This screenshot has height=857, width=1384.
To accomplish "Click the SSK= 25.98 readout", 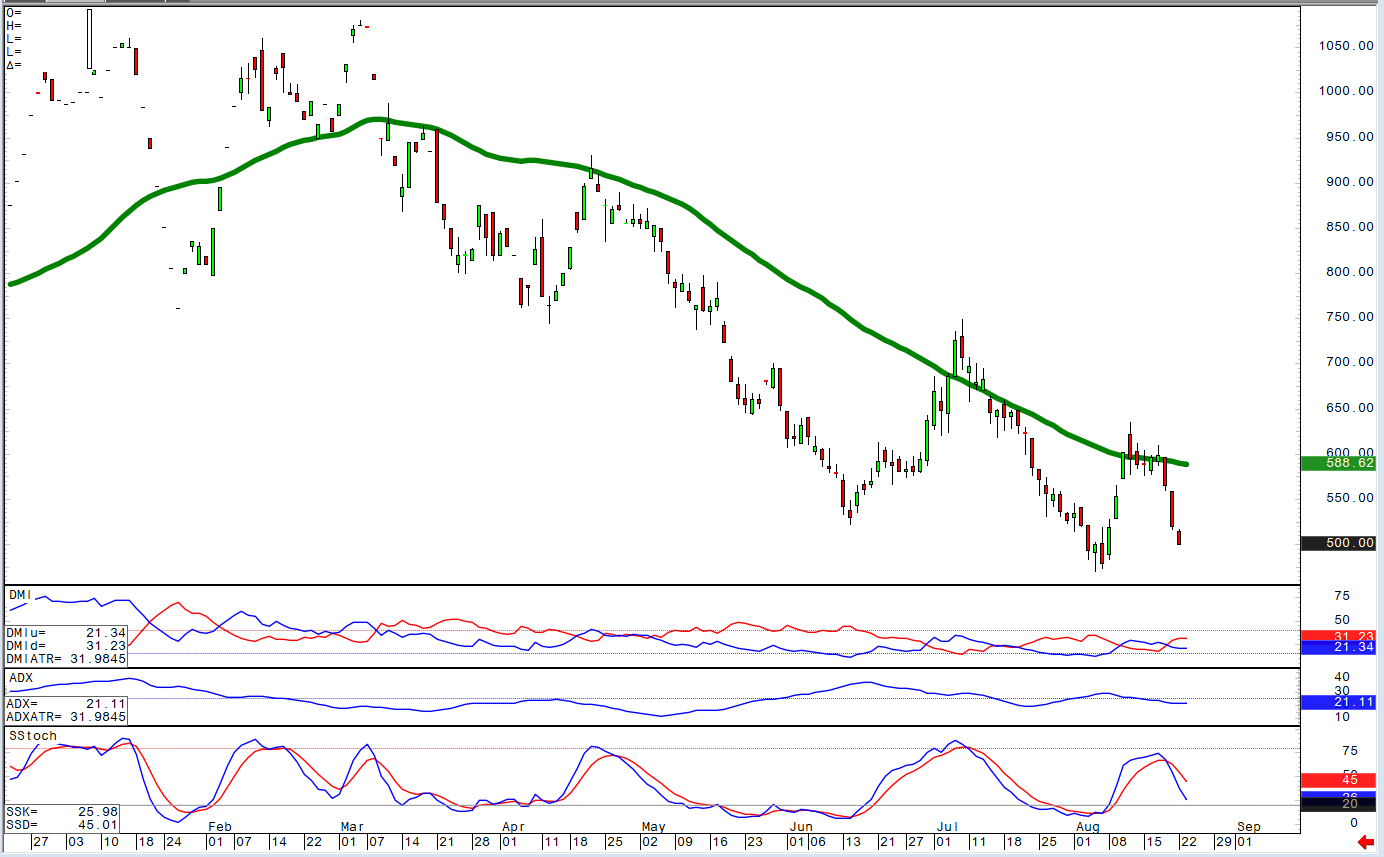I will pos(62,811).
